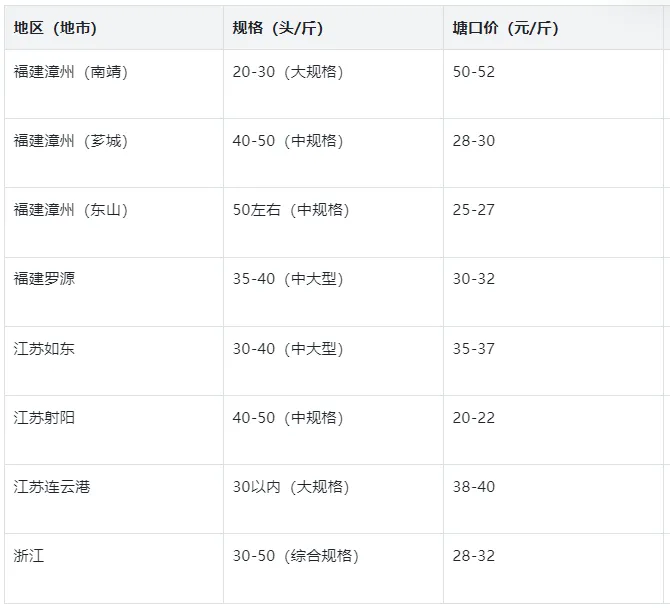This screenshot has height=608, width=670.
Task: Select the 30-50（综合规格） spec cell
Action: [295, 556]
